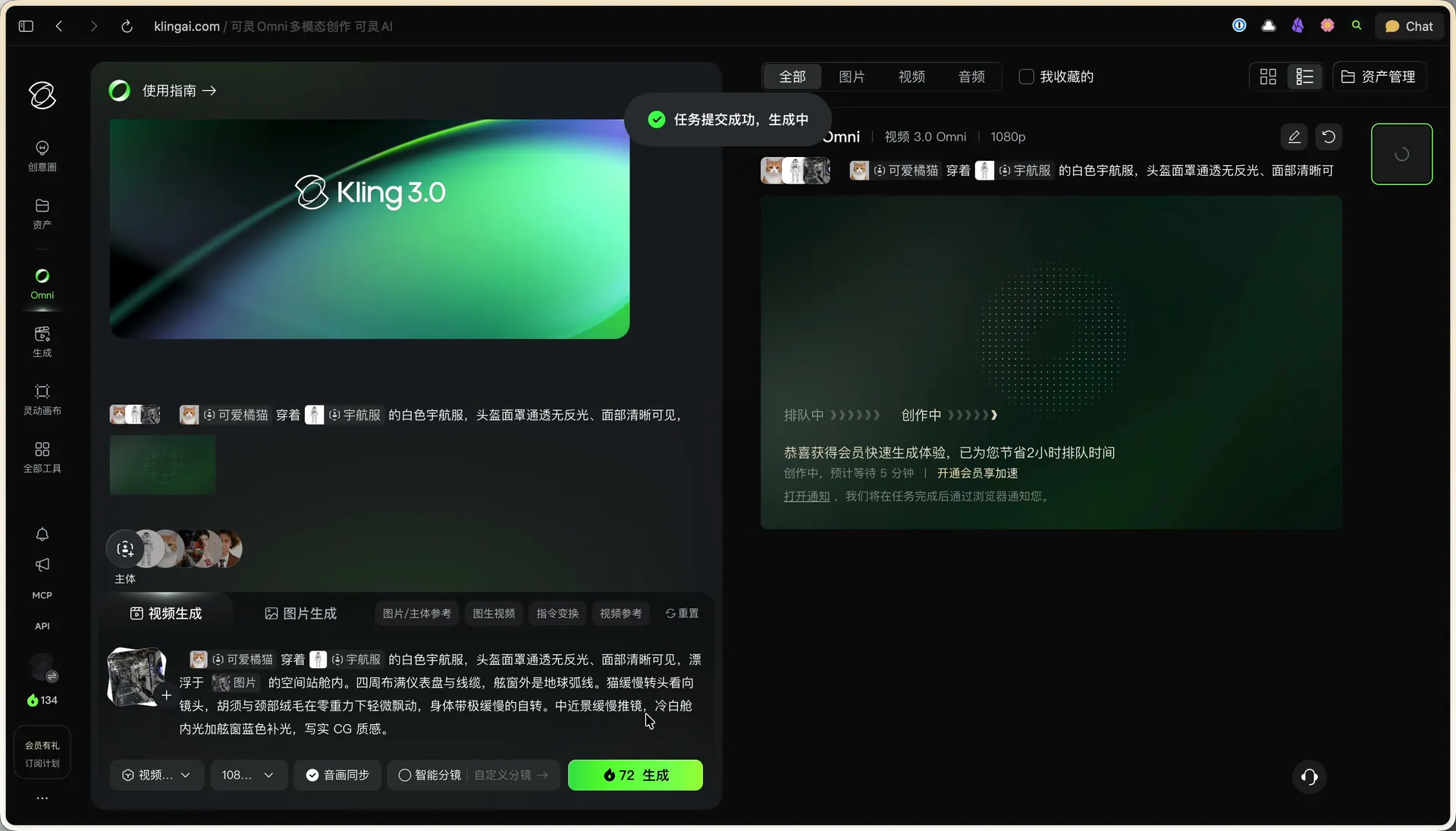Open announcements megaphone icon
Screen dimensions: 1456x831
point(42,565)
